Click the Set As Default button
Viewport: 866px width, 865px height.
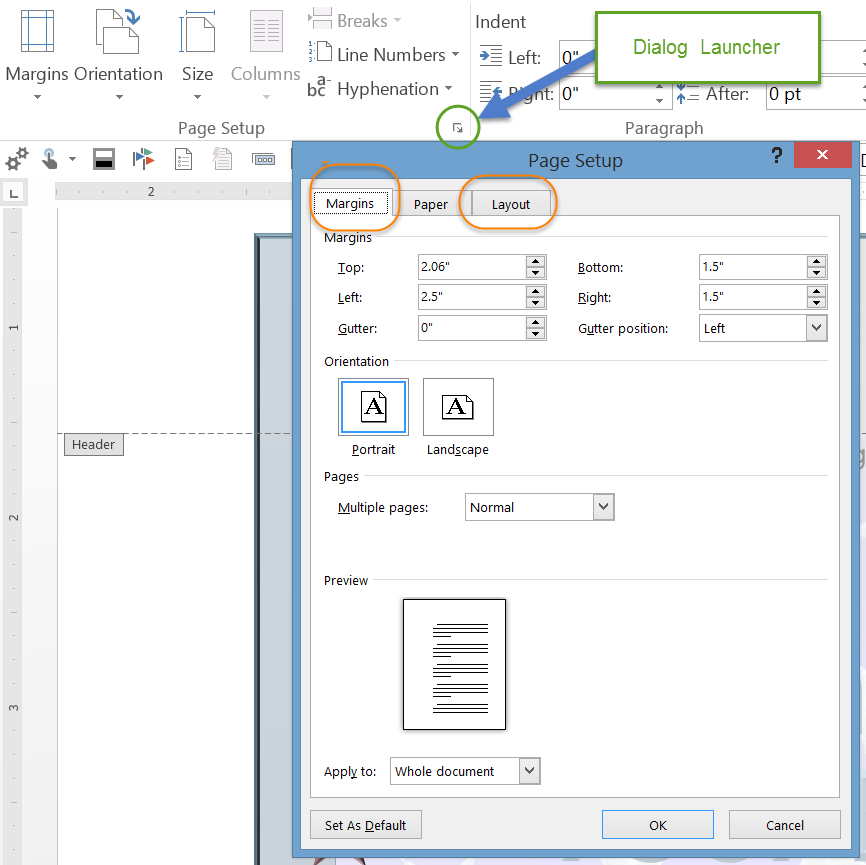click(x=366, y=825)
